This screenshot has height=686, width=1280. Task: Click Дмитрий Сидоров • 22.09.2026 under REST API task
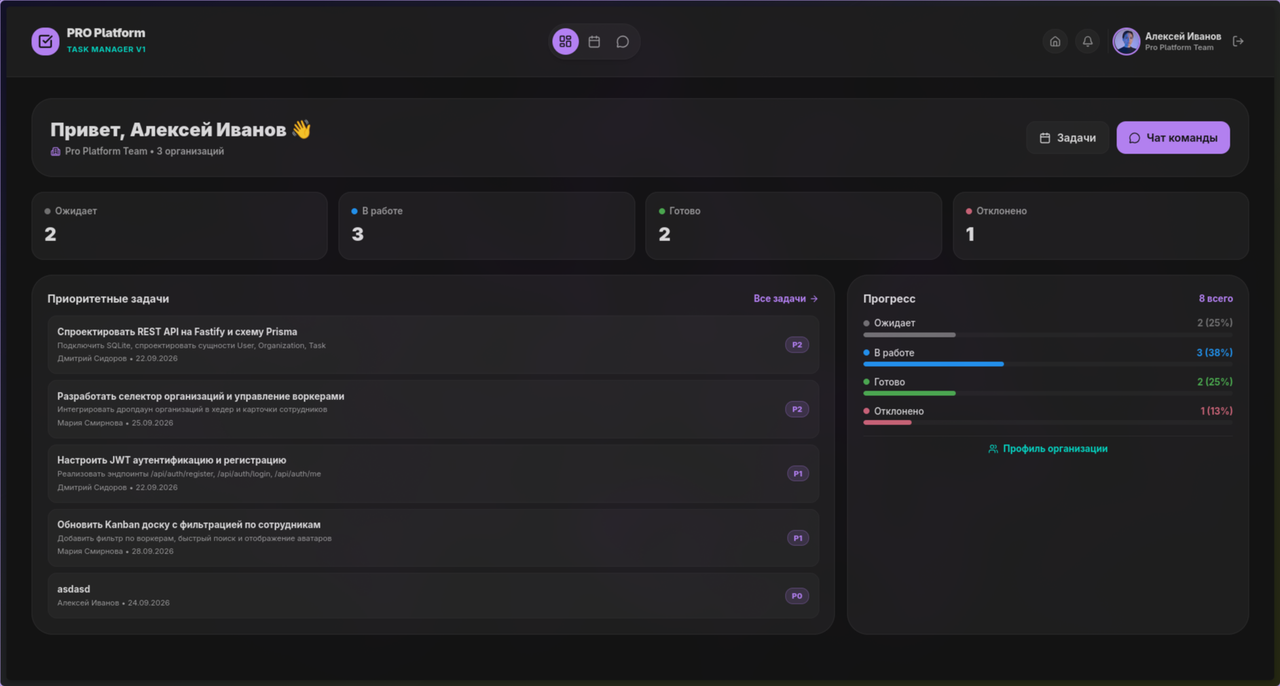[x=117, y=359]
